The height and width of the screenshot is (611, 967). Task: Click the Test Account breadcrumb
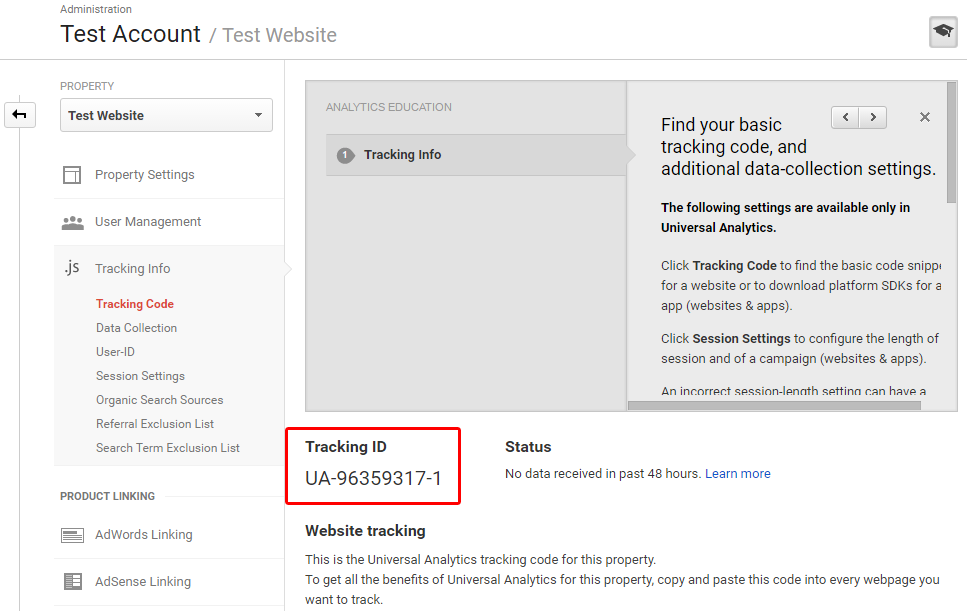point(131,34)
